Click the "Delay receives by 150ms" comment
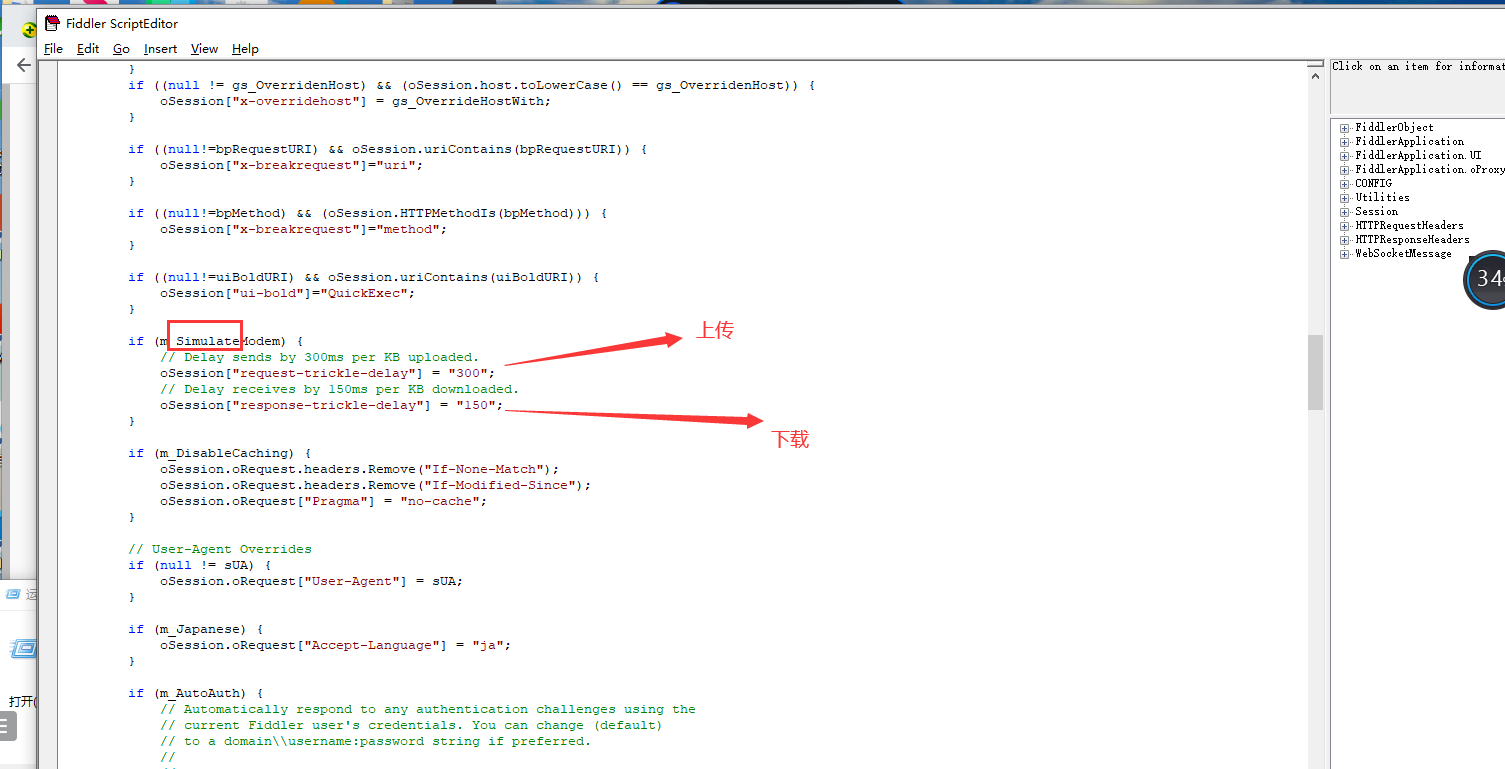Image resolution: width=1505 pixels, height=769 pixels. coord(339,389)
